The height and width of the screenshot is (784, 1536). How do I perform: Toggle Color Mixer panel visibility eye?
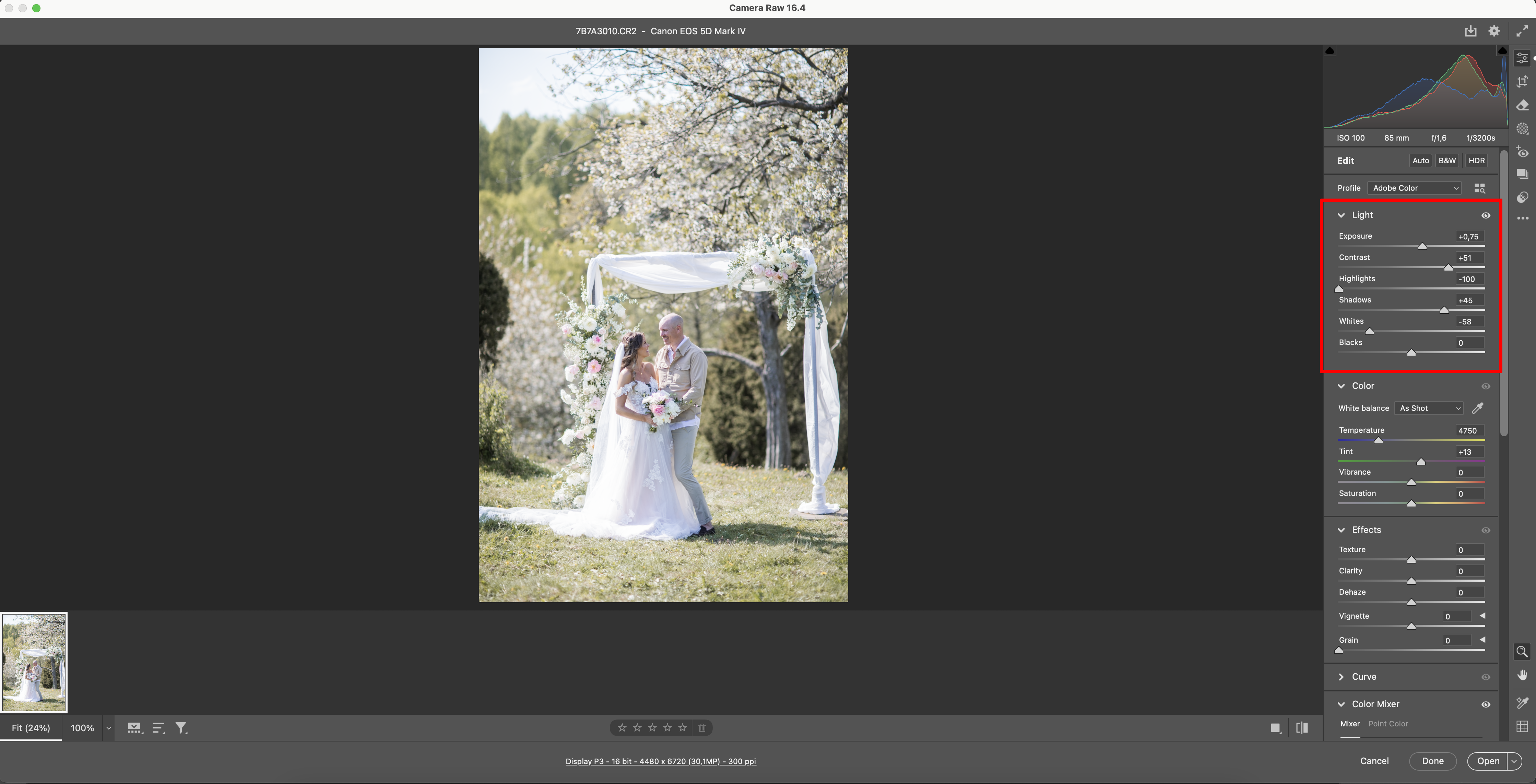point(1485,705)
